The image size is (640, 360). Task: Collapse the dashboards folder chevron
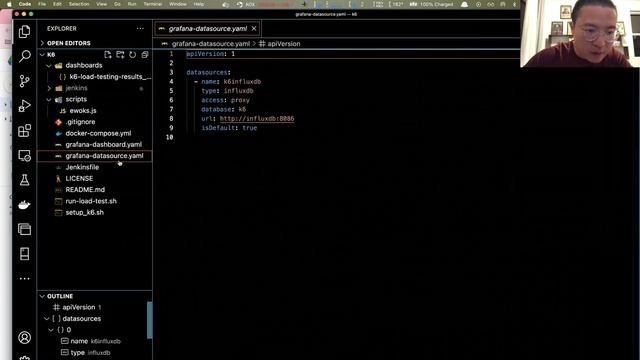point(49,65)
